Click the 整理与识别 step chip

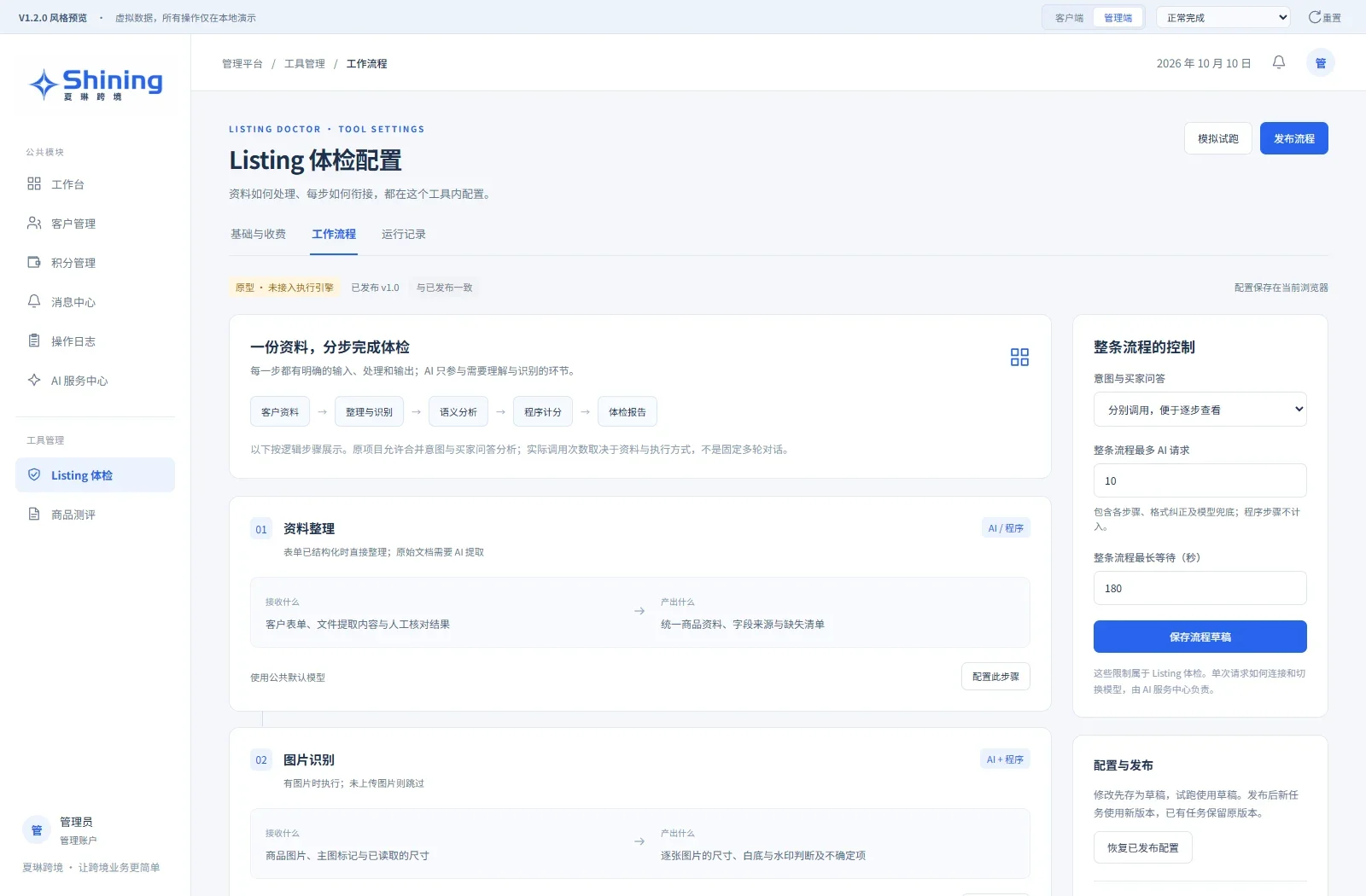click(369, 411)
